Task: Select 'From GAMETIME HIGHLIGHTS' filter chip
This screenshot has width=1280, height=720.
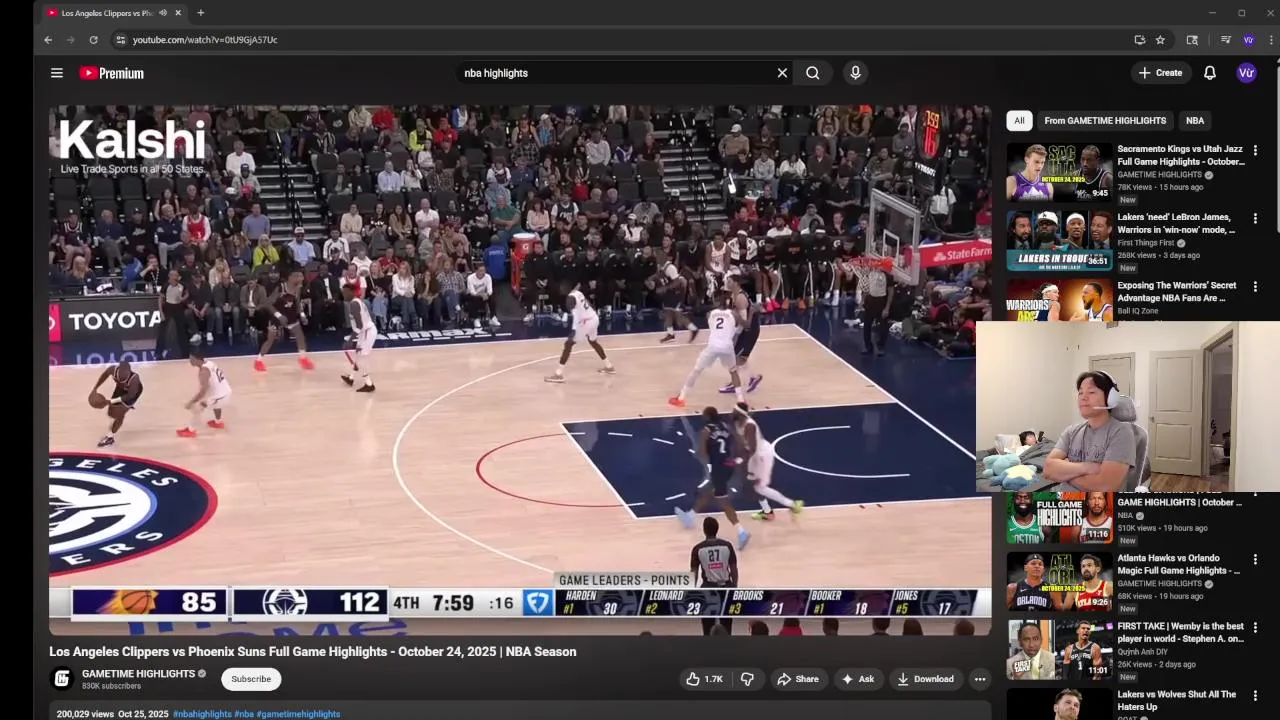Action: coord(1105,120)
